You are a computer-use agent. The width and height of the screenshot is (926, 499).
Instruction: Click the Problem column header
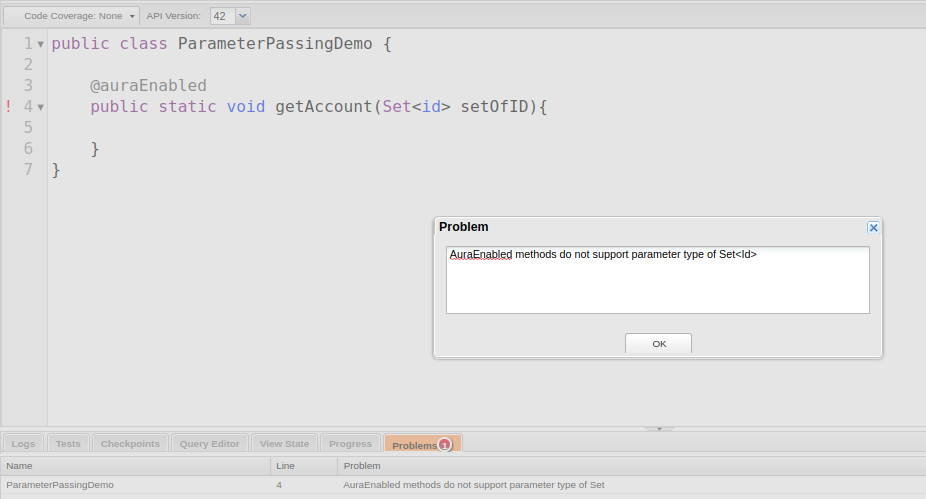pos(631,466)
